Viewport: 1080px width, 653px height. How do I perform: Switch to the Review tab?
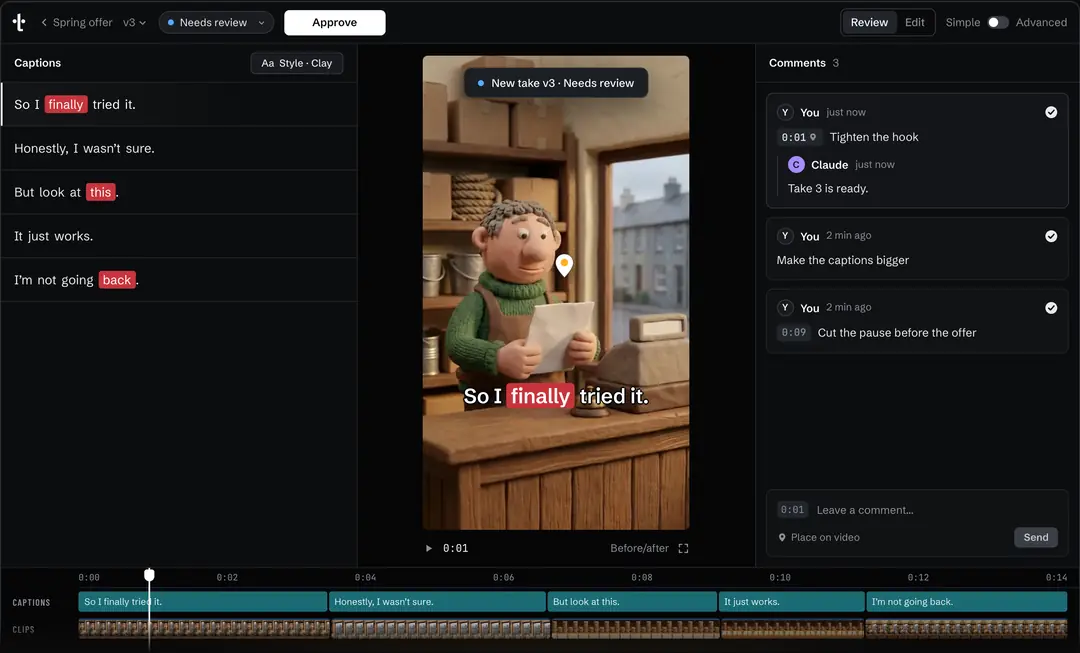coord(869,23)
